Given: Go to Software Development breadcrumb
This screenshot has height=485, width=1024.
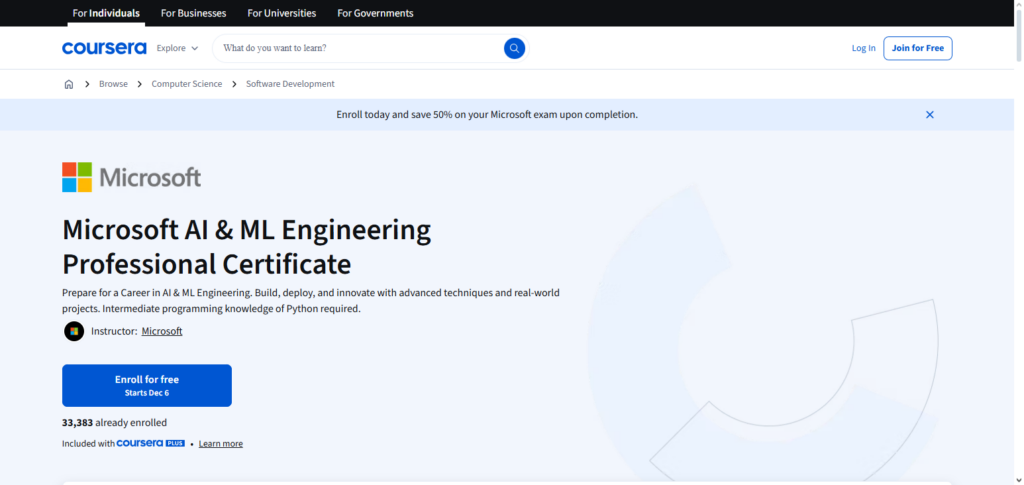Looking at the screenshot, I should (290, 84).
